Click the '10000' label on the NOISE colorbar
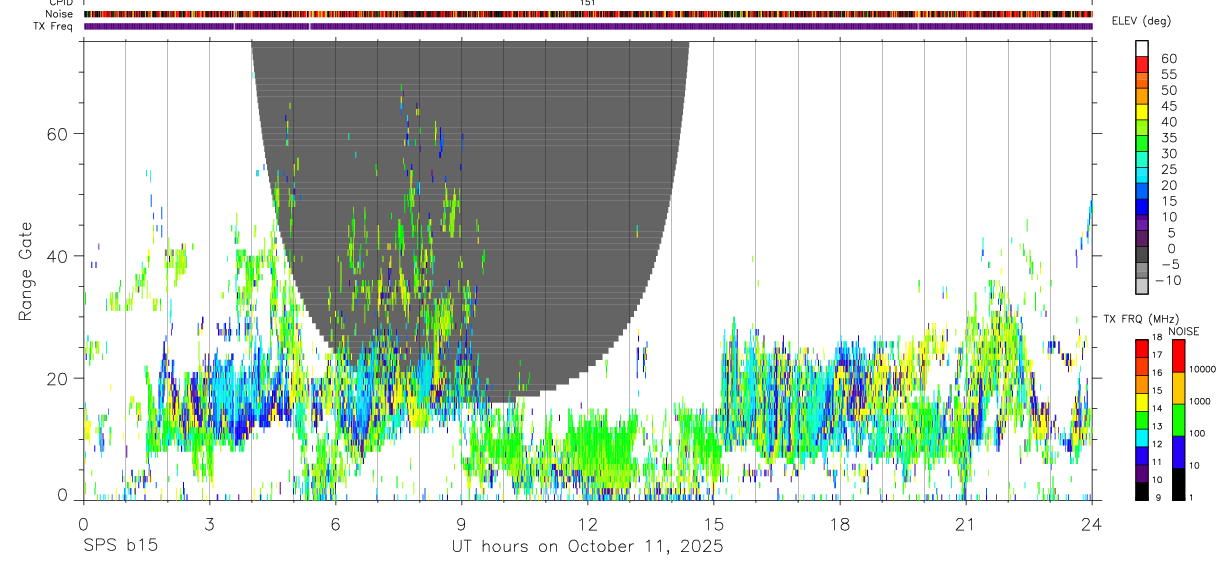The image size is (1228, 567). coord(1204,369)
